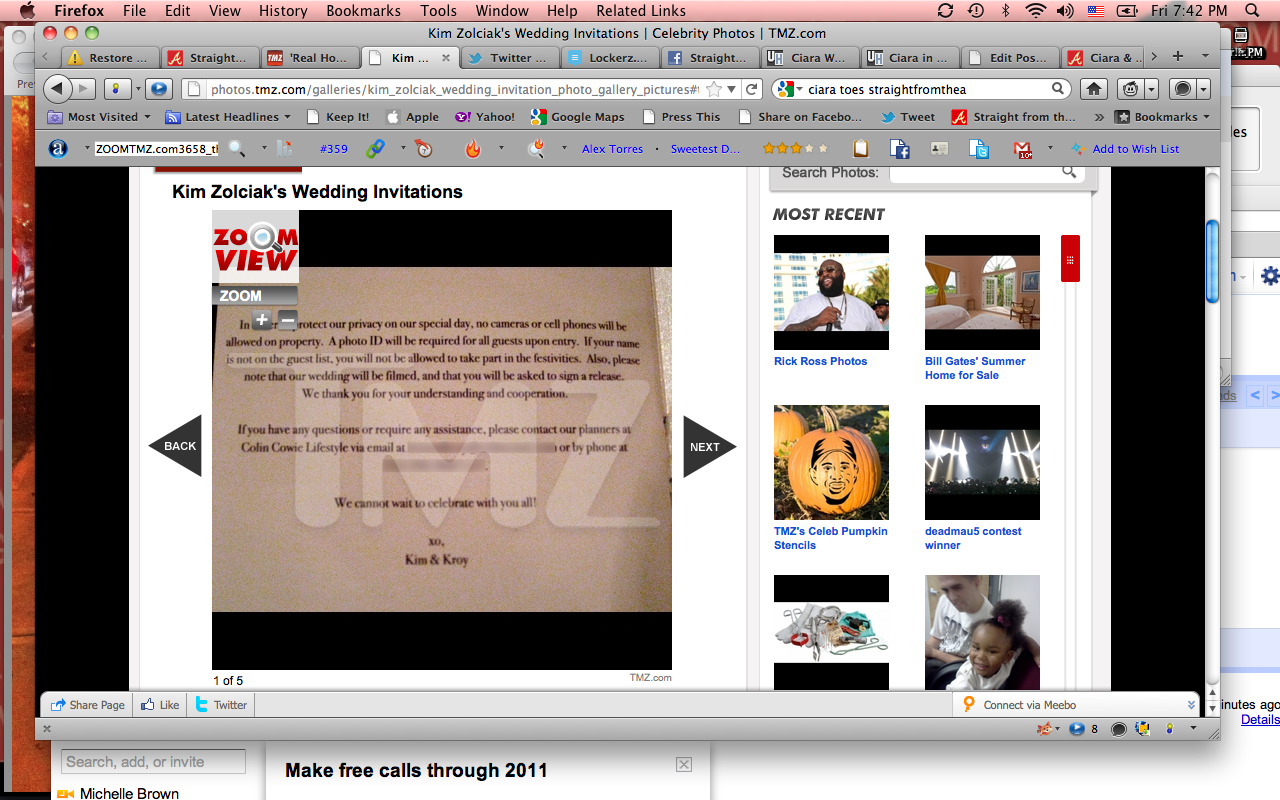Open TMZ's Celeb Pumpkin Stencils thumbnail
The height and width of the screenshot is (800, 1280).
tap(831, 462)
